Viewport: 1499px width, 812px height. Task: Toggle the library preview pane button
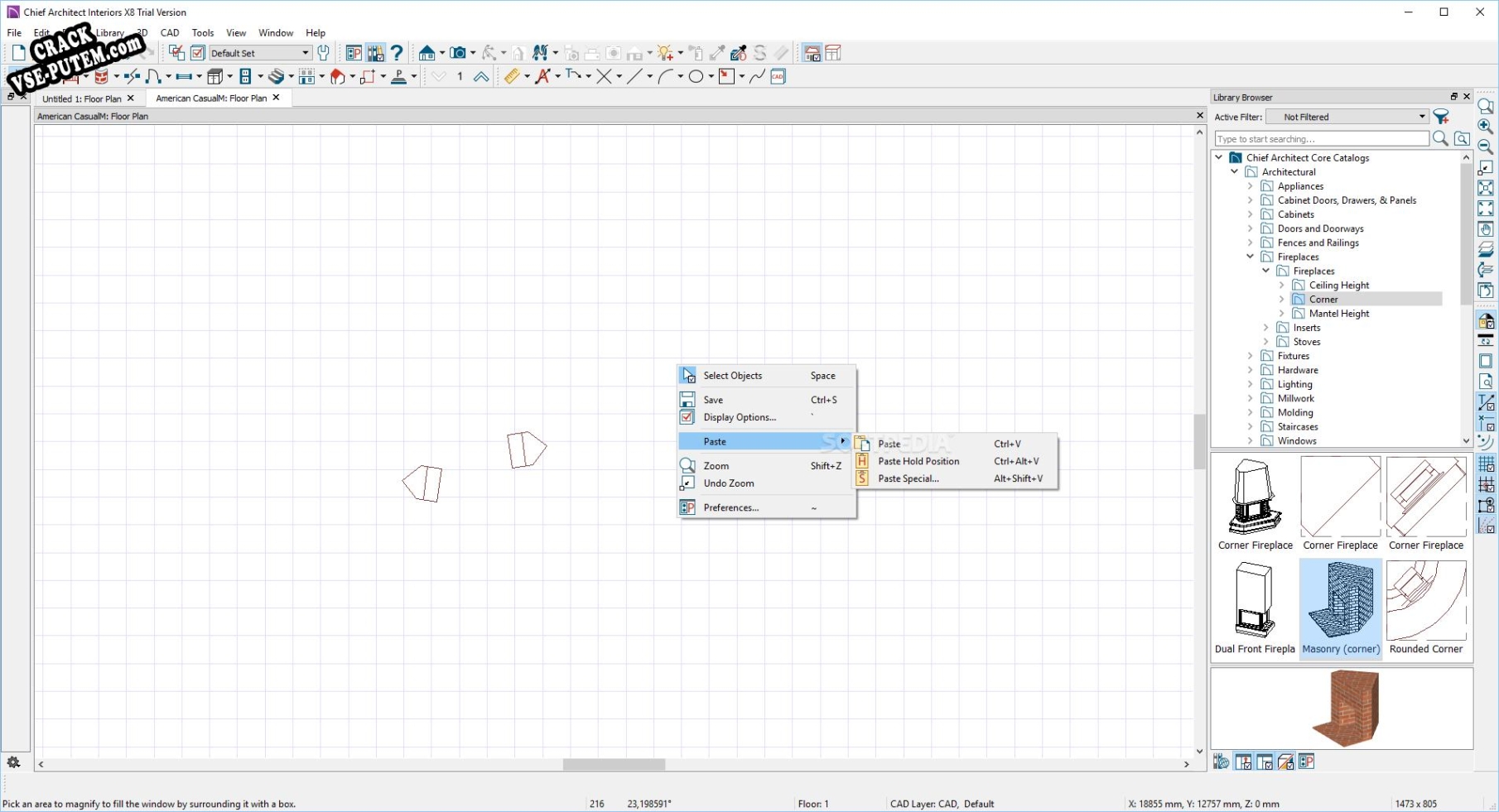1286,762
